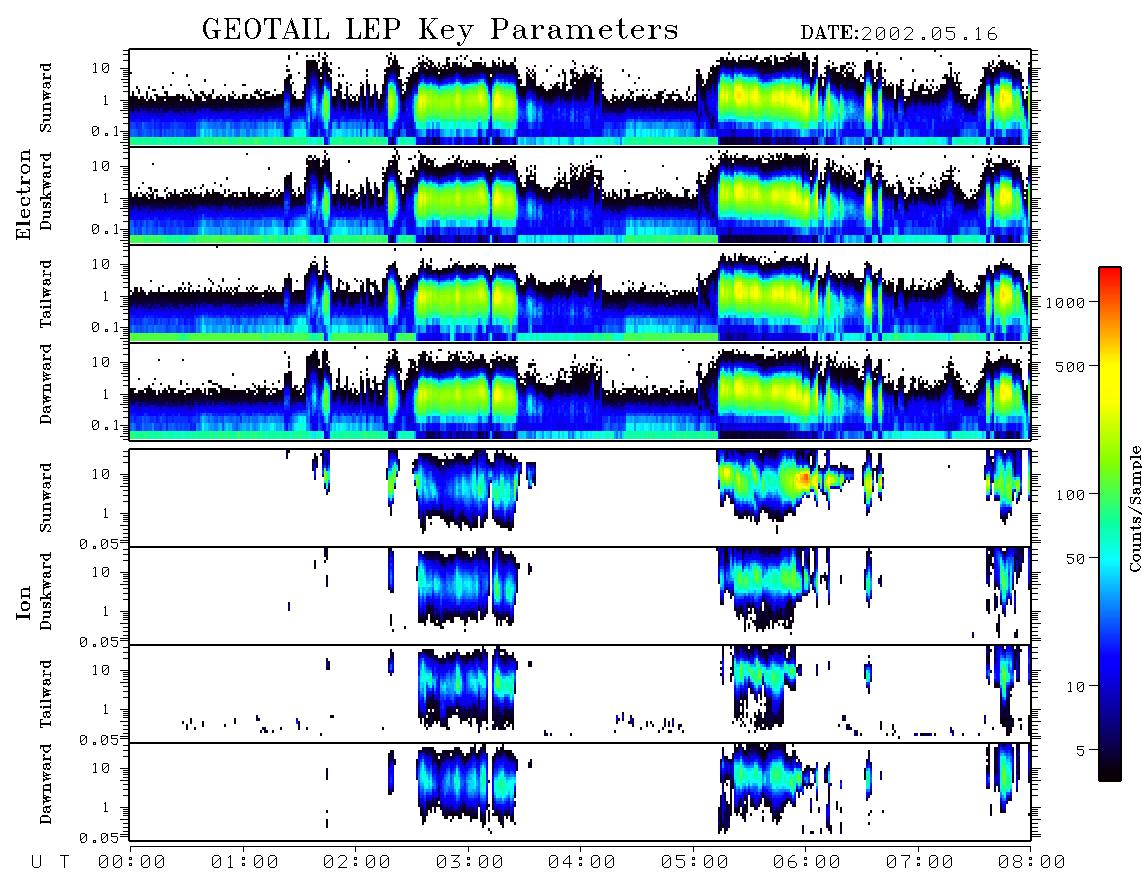This screenshot has width=1142, height=880.
Task: Click the colorbar tick value 5
Action: pos(1081,751)
